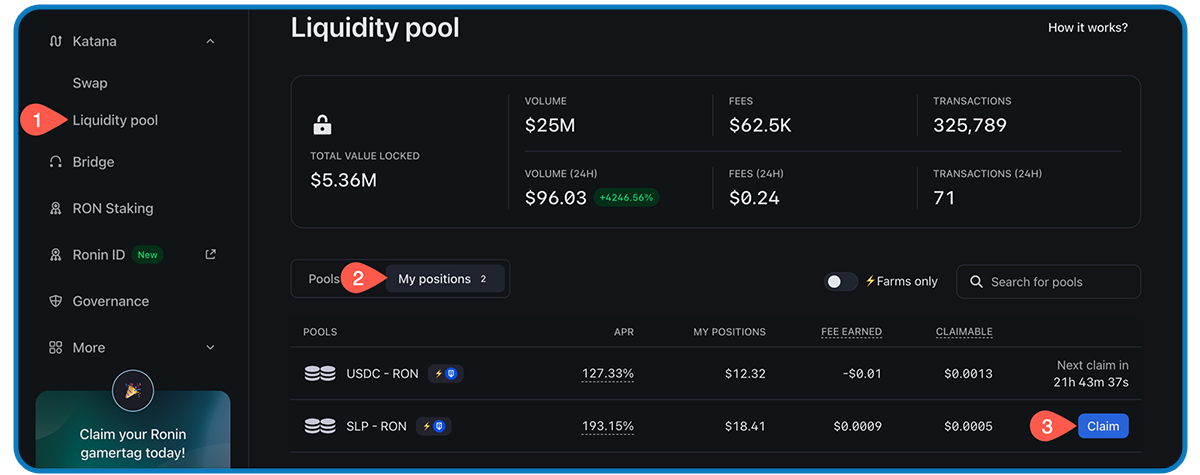Click the Governance shield icon
Screen dimensions: 1200x475
(x=56, y=301)
